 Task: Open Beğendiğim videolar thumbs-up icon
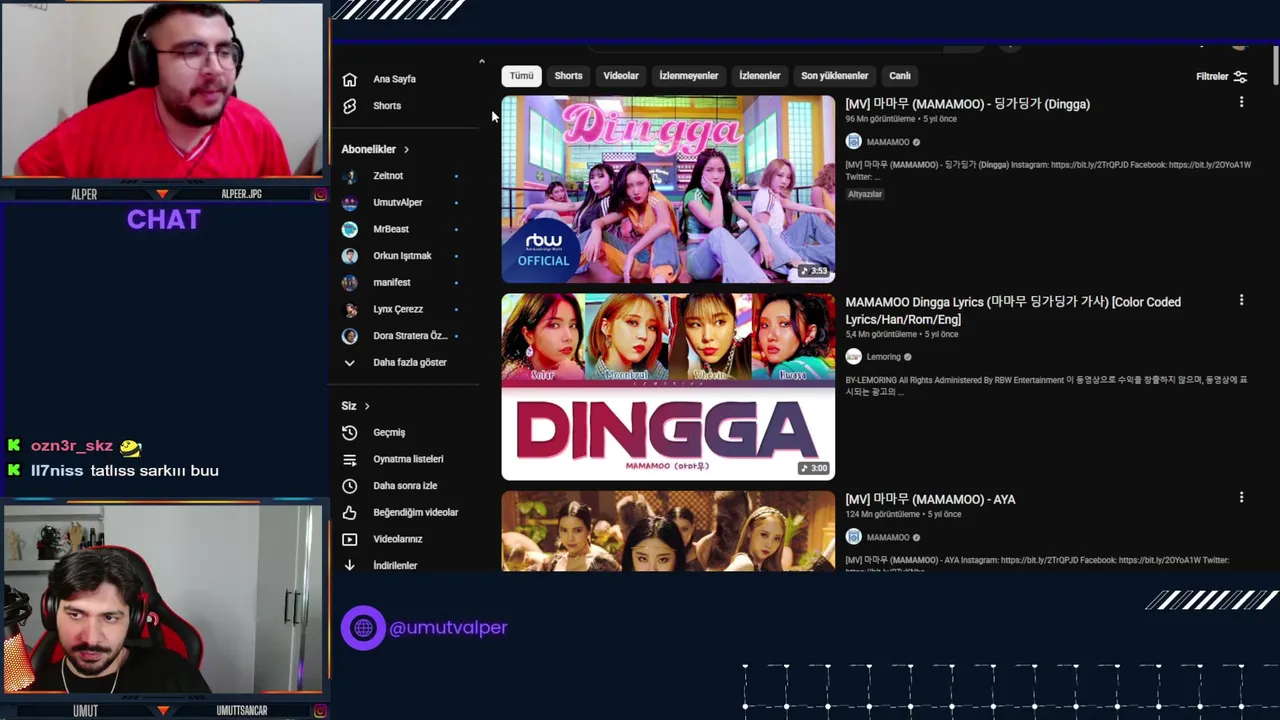349,513
